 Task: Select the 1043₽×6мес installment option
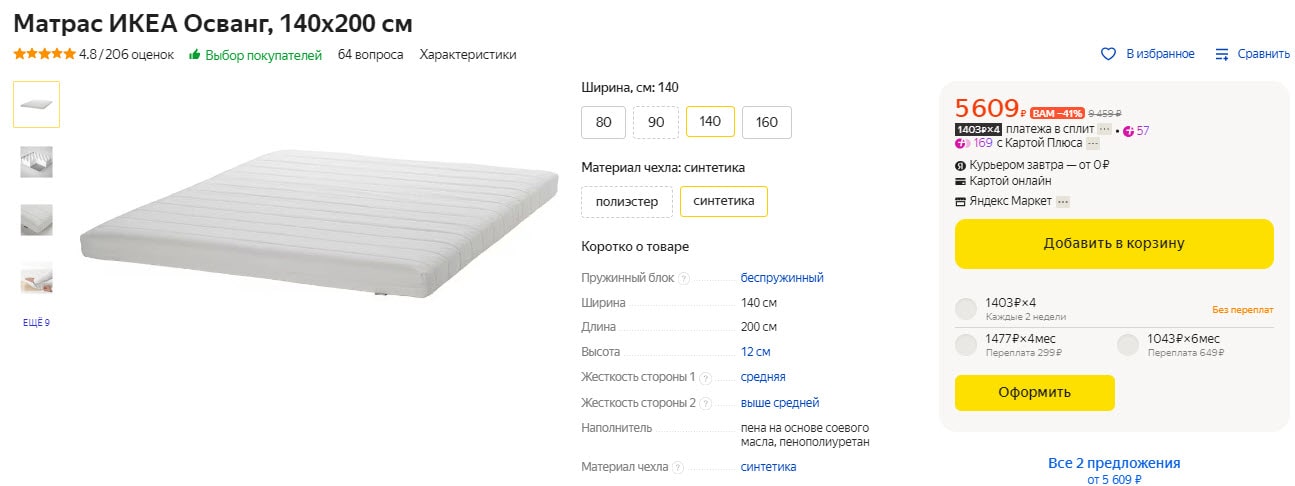pos(1128,345)
